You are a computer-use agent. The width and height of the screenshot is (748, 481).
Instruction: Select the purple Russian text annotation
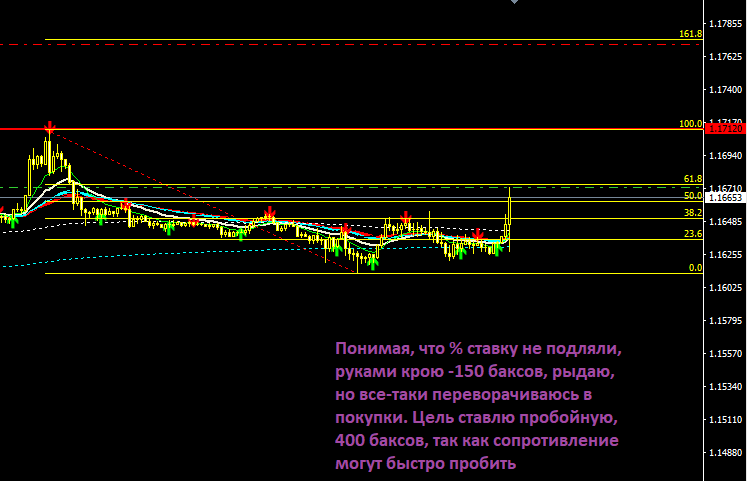click(x=478, y=406)
